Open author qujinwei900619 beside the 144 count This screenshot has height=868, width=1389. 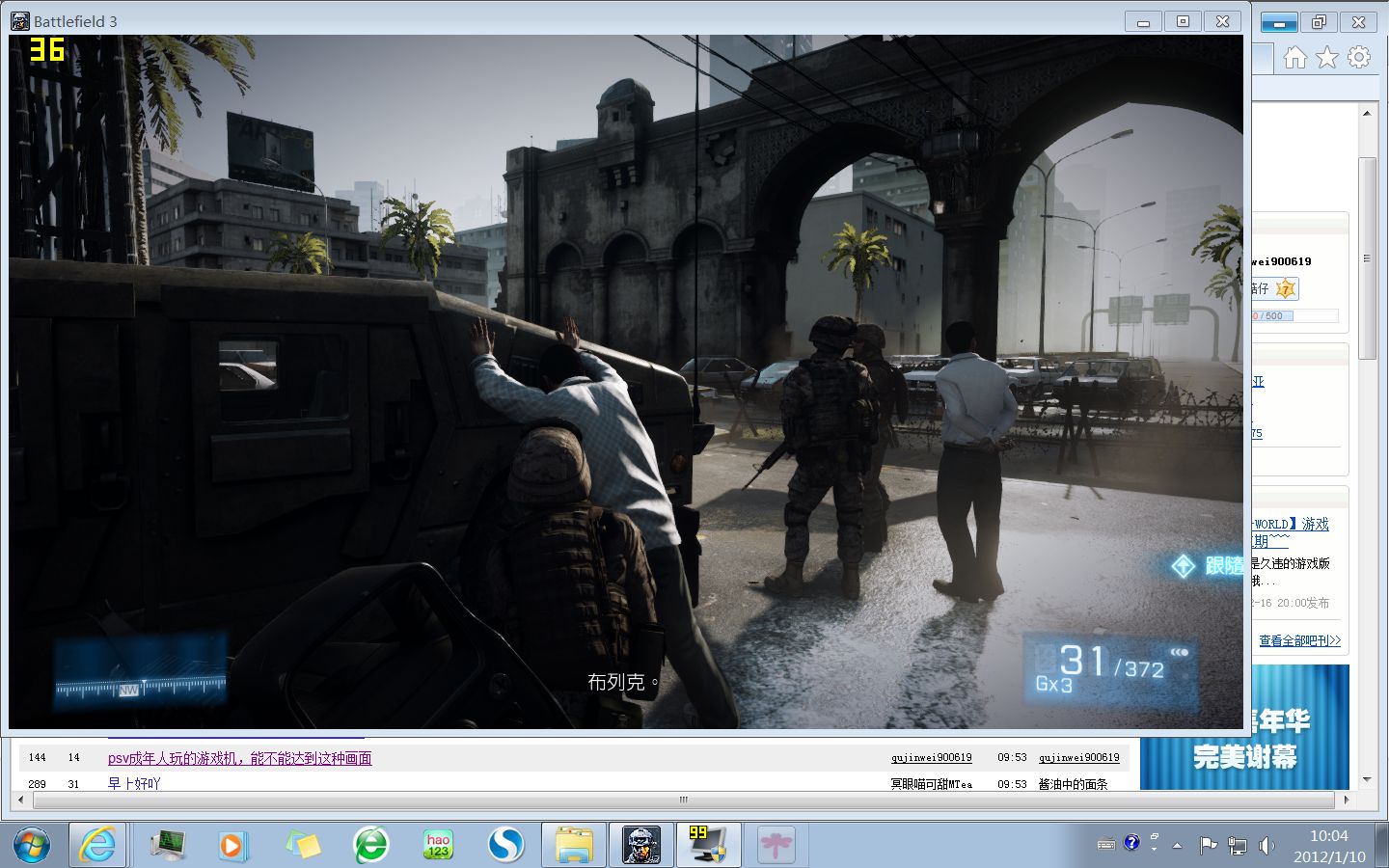tap(932, 758)
